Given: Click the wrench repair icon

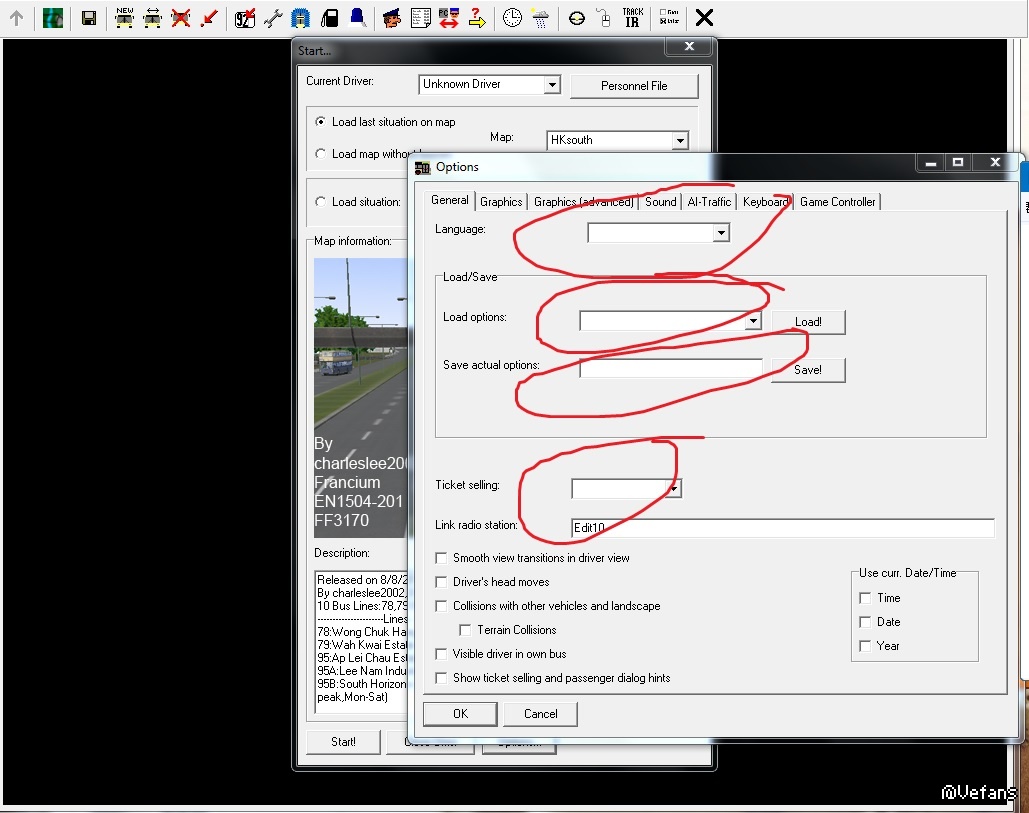Looking at the screenshot, I should (272, 18).
